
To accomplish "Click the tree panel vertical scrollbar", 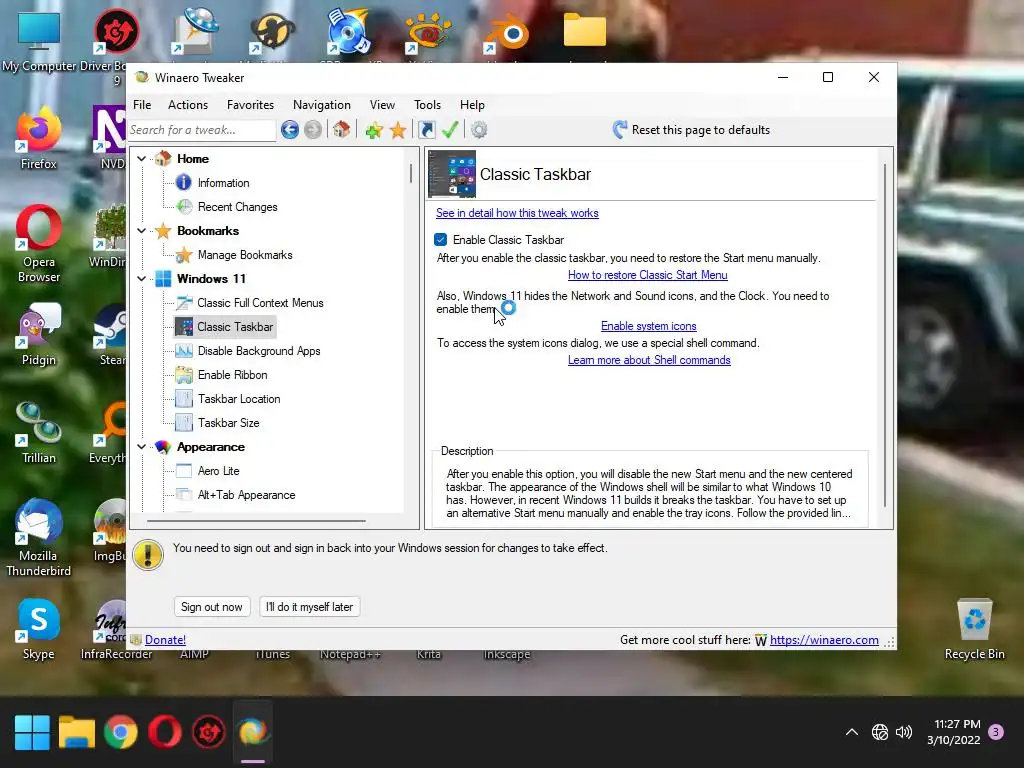I will point(411,173).
